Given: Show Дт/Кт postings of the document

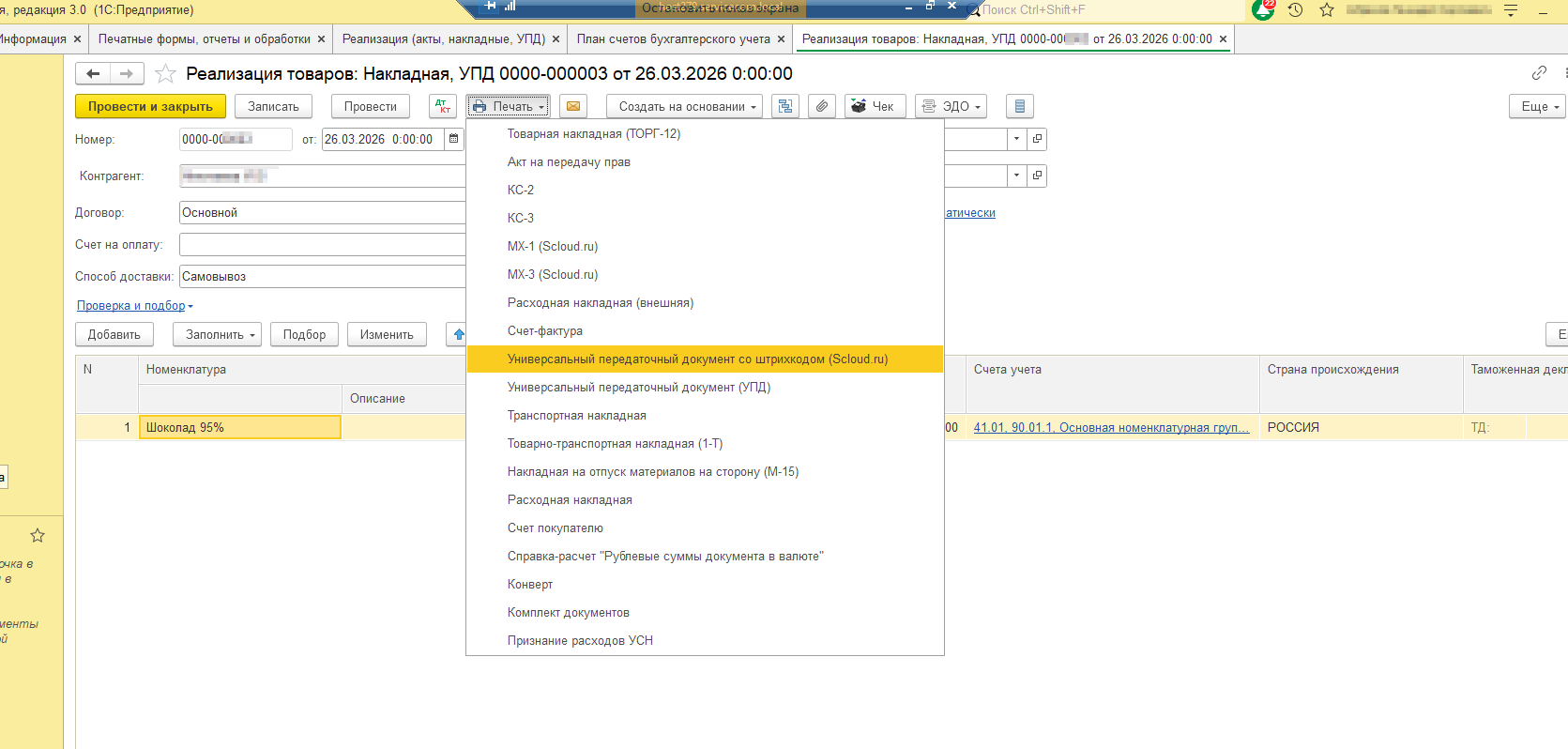Looking at the screenshot, I should 443,106.
